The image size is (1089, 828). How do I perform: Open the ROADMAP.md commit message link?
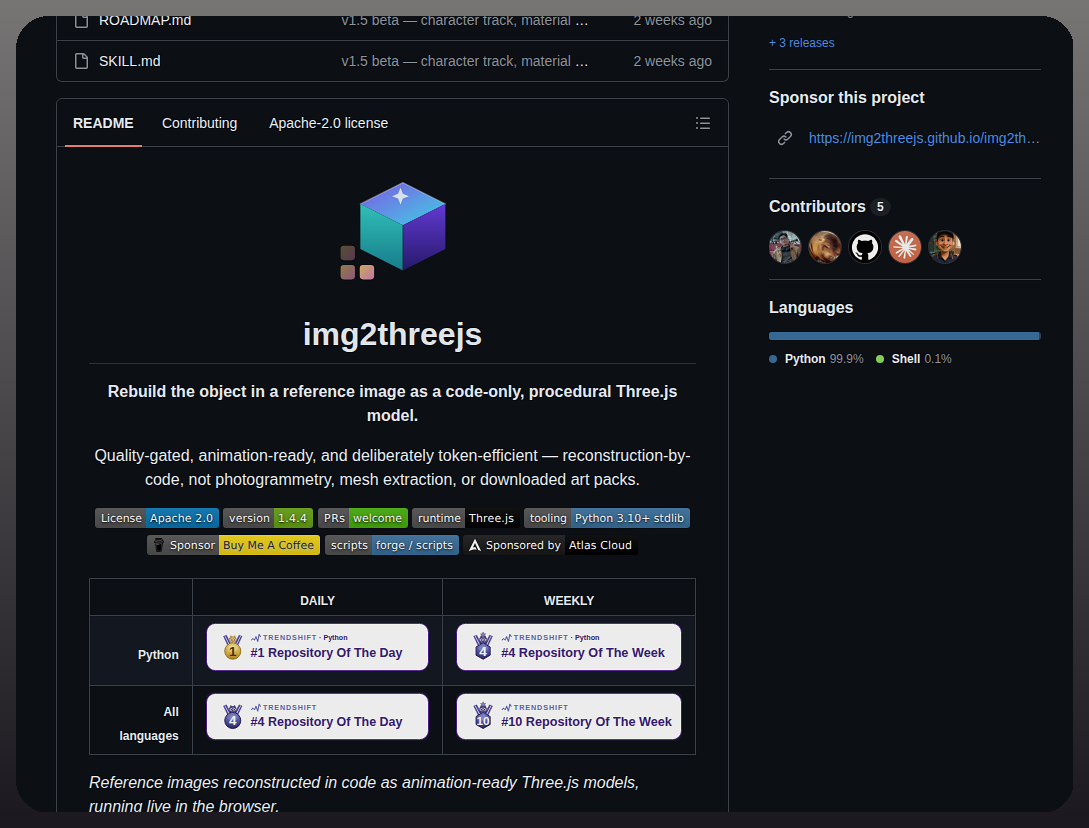465,21
